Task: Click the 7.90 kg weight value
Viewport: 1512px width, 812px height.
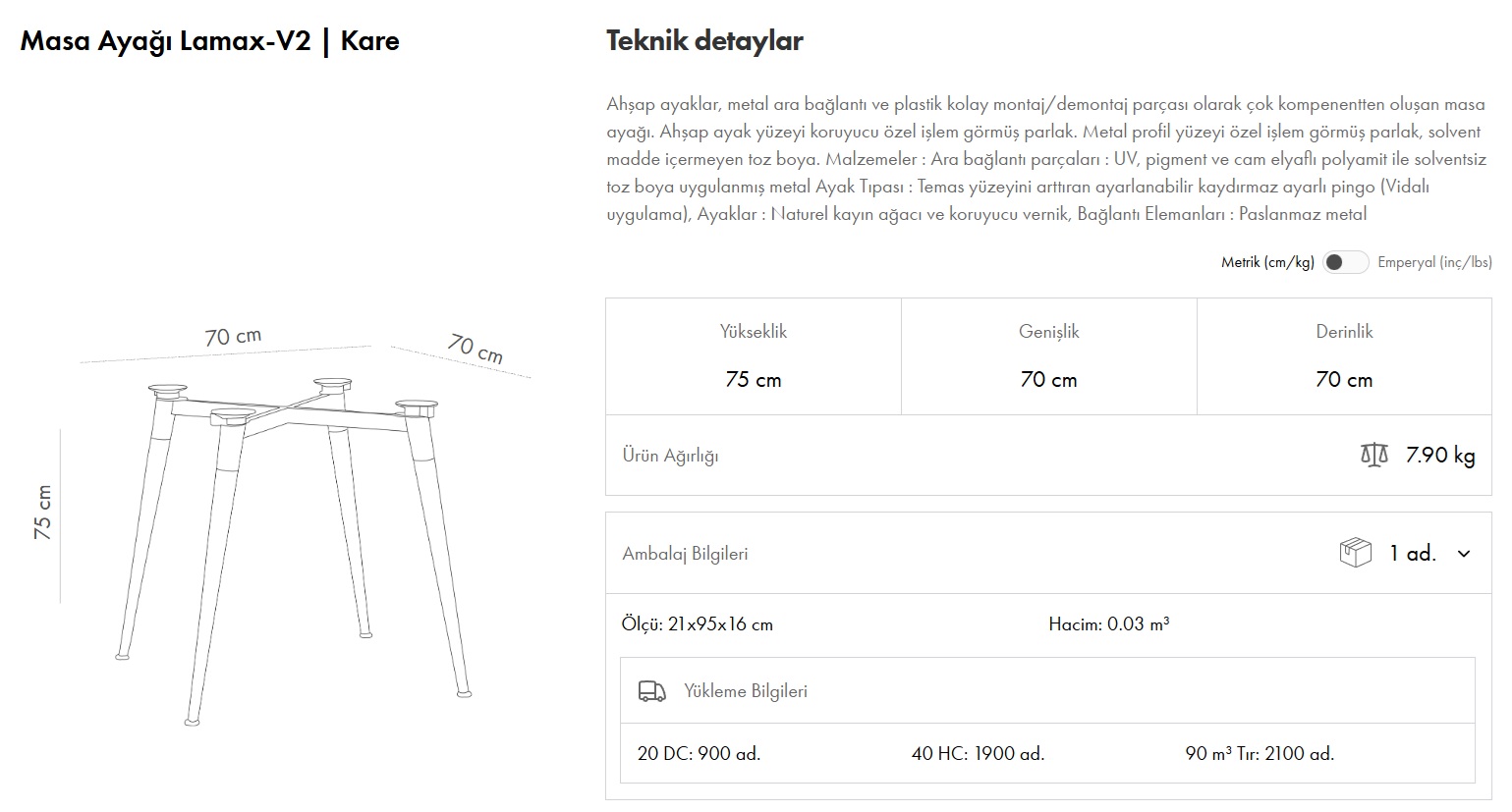Action: pyautogui.click(x=1440, y=455)
